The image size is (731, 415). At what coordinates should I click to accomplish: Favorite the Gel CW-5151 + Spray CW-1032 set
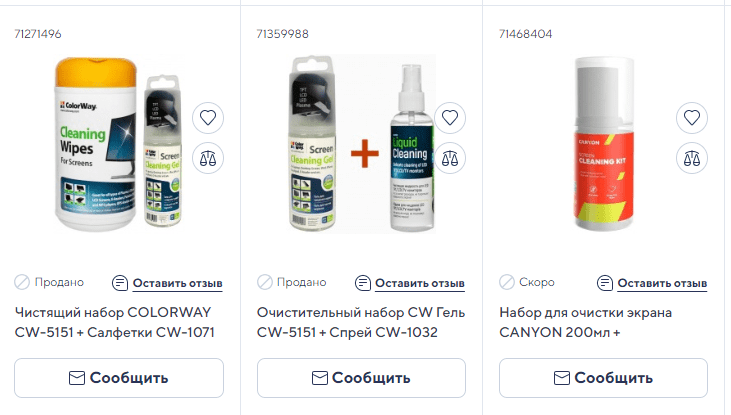450,118
